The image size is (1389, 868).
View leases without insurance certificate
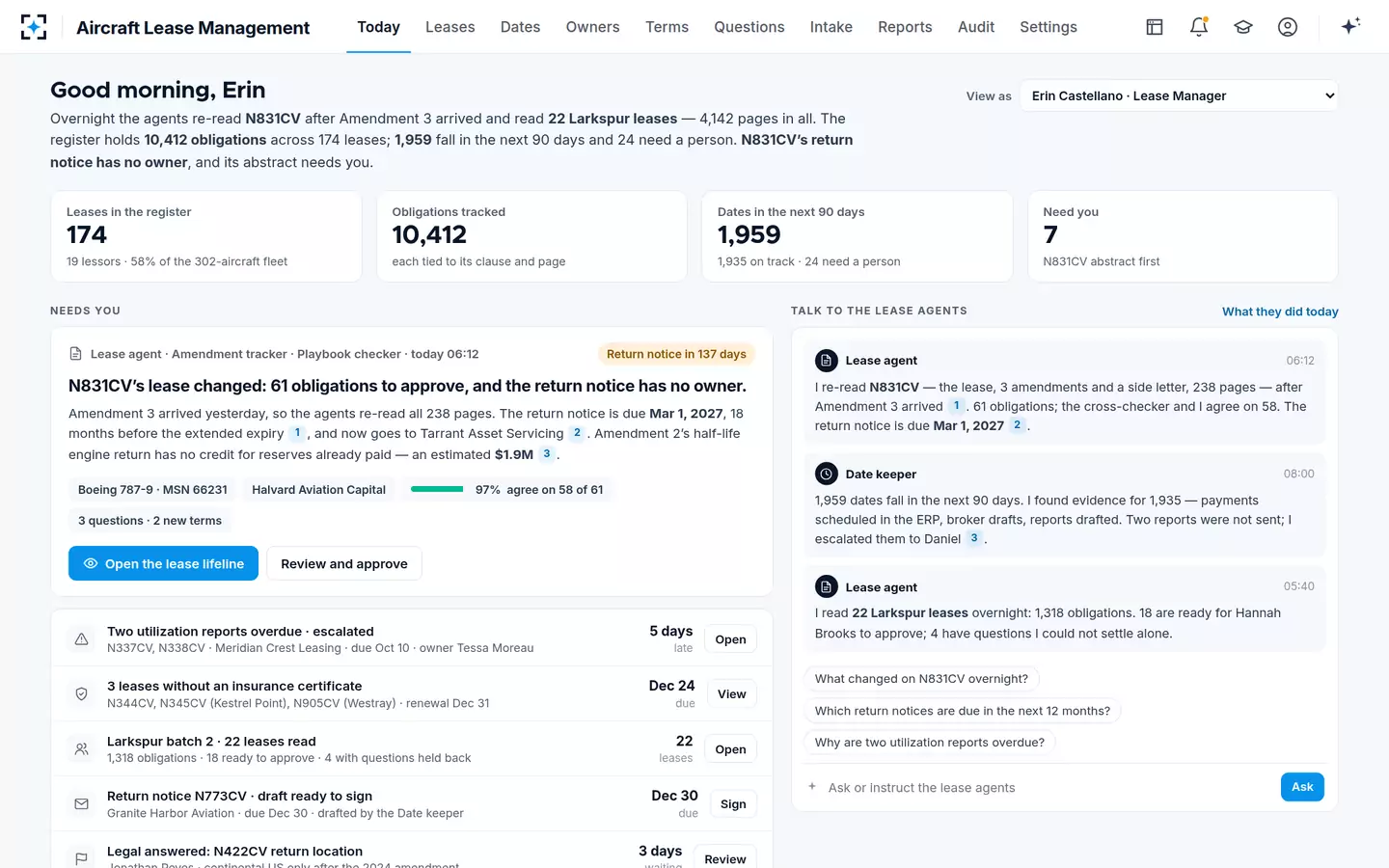[731, 694]
